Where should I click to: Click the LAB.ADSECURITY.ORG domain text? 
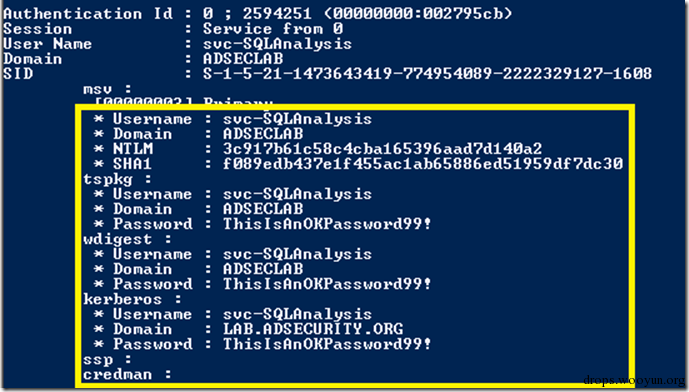click(313, 329)
